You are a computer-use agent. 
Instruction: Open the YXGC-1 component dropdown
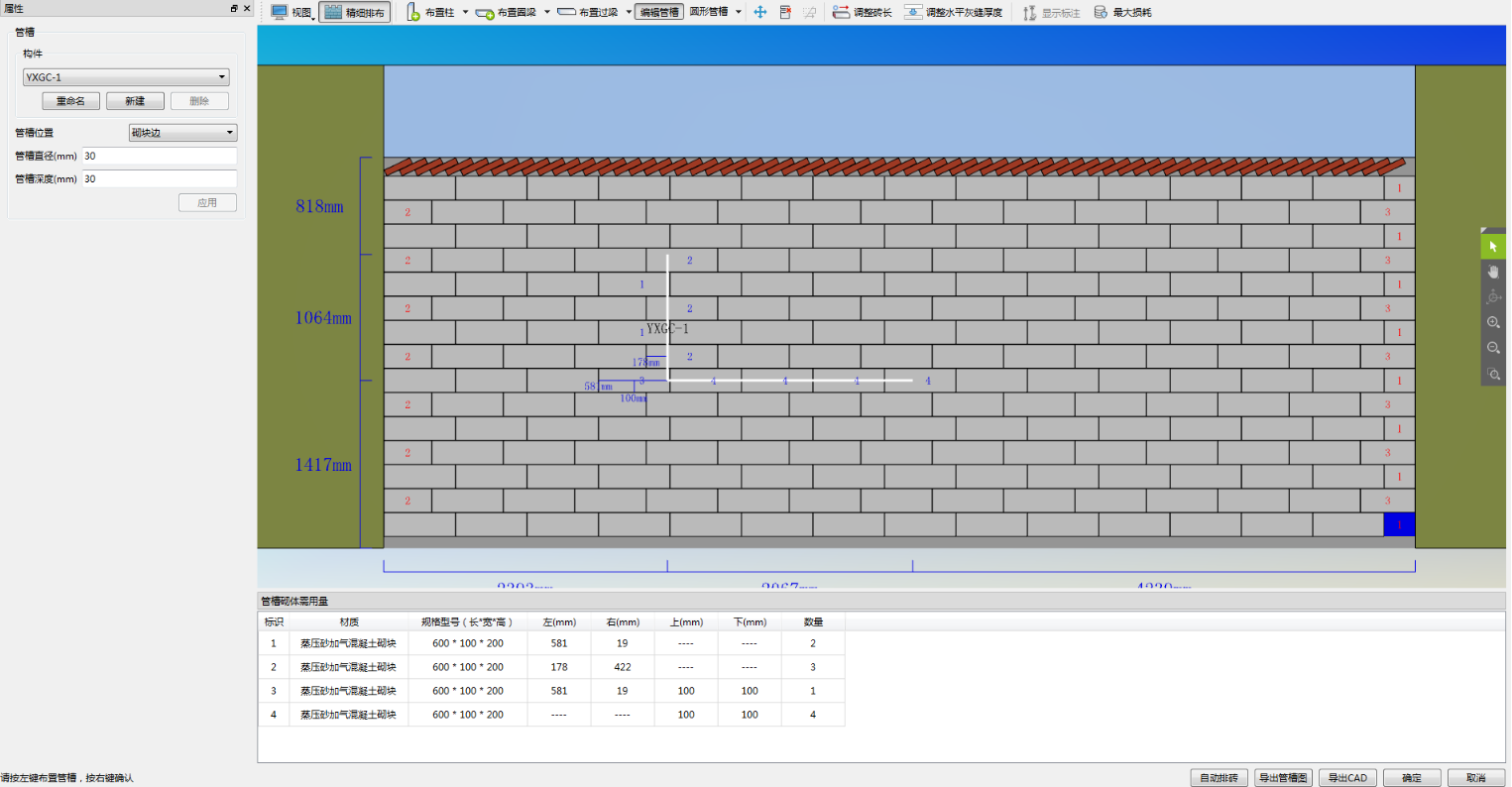[126, 76]
